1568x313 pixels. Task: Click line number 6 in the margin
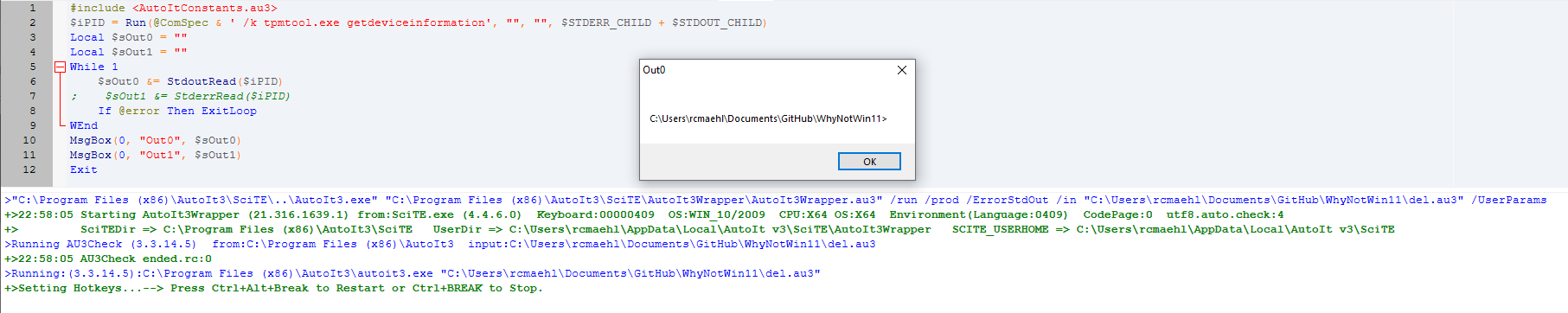pos(33,81)
